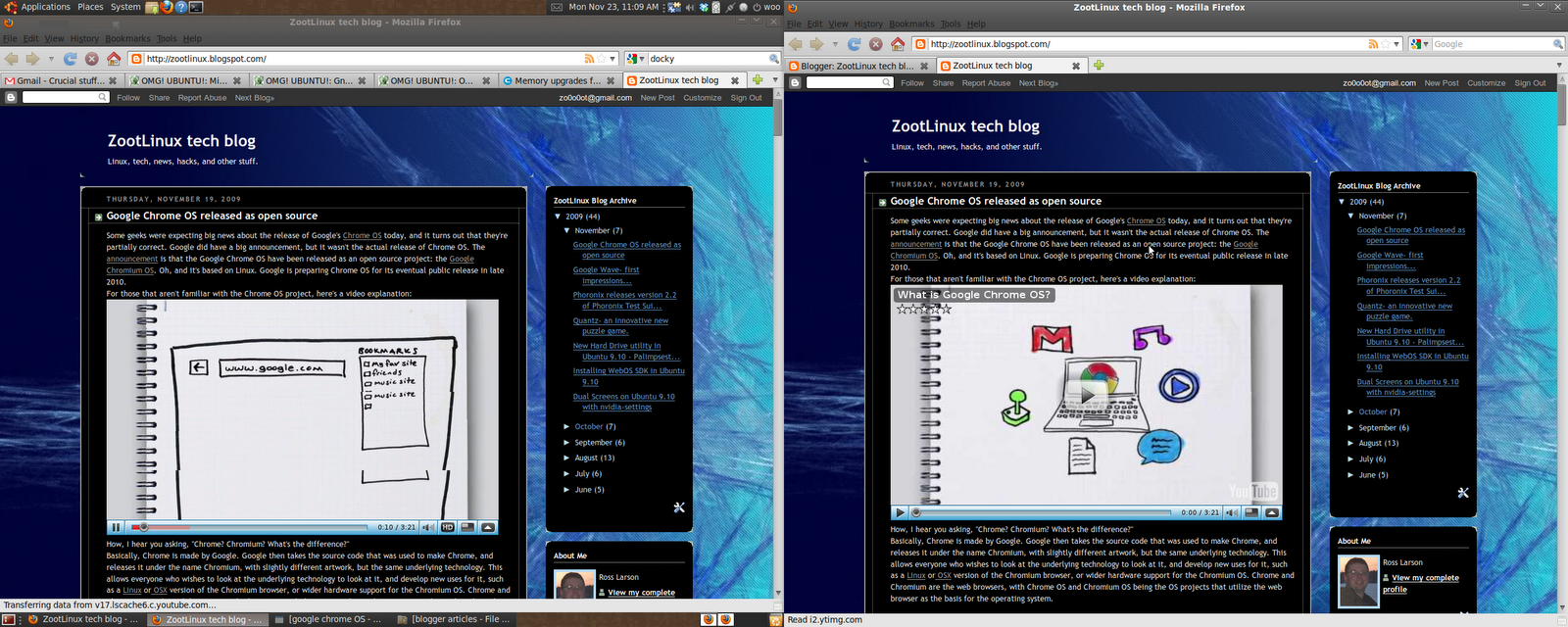Screen dimensions: 1568x627
Task: Subscribe via RSS icon in right address bar
Action: pyautogui.click(x=1373, y=44)
